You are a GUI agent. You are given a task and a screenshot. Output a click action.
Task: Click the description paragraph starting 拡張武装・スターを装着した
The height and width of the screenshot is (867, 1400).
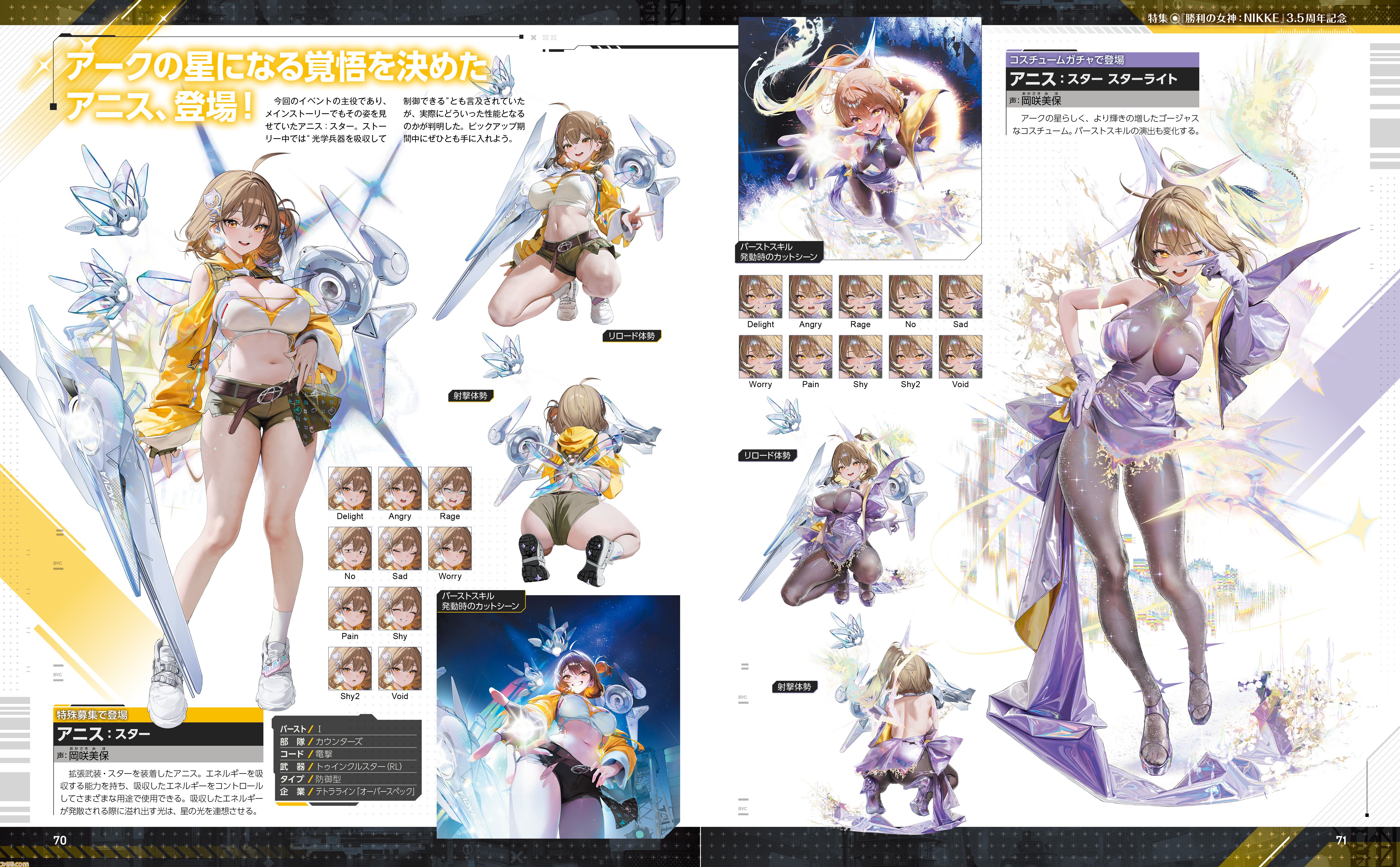tap(162, 792)
